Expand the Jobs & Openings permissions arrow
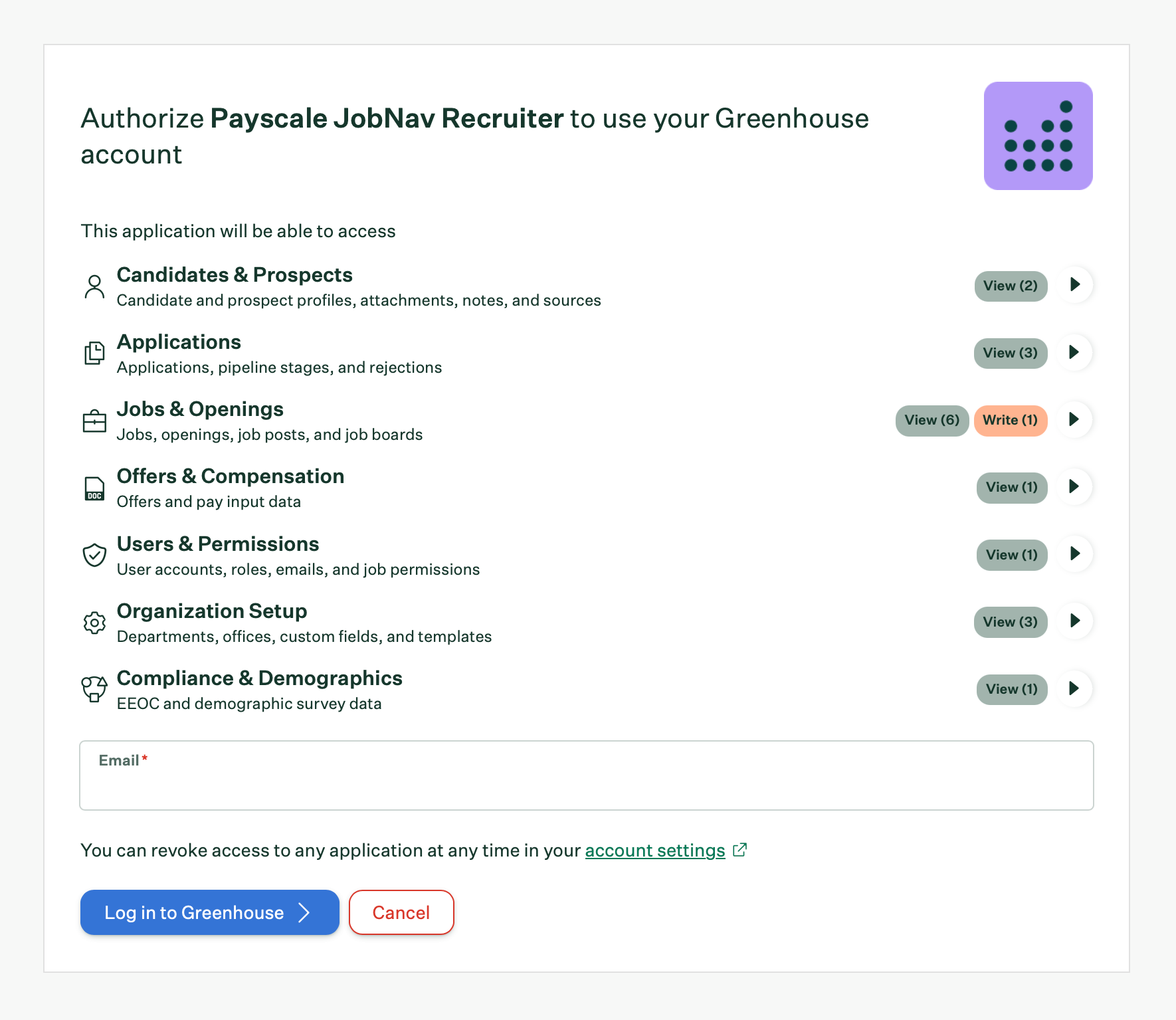Screen dimensions: 1176x1020 pos(1074,419)
